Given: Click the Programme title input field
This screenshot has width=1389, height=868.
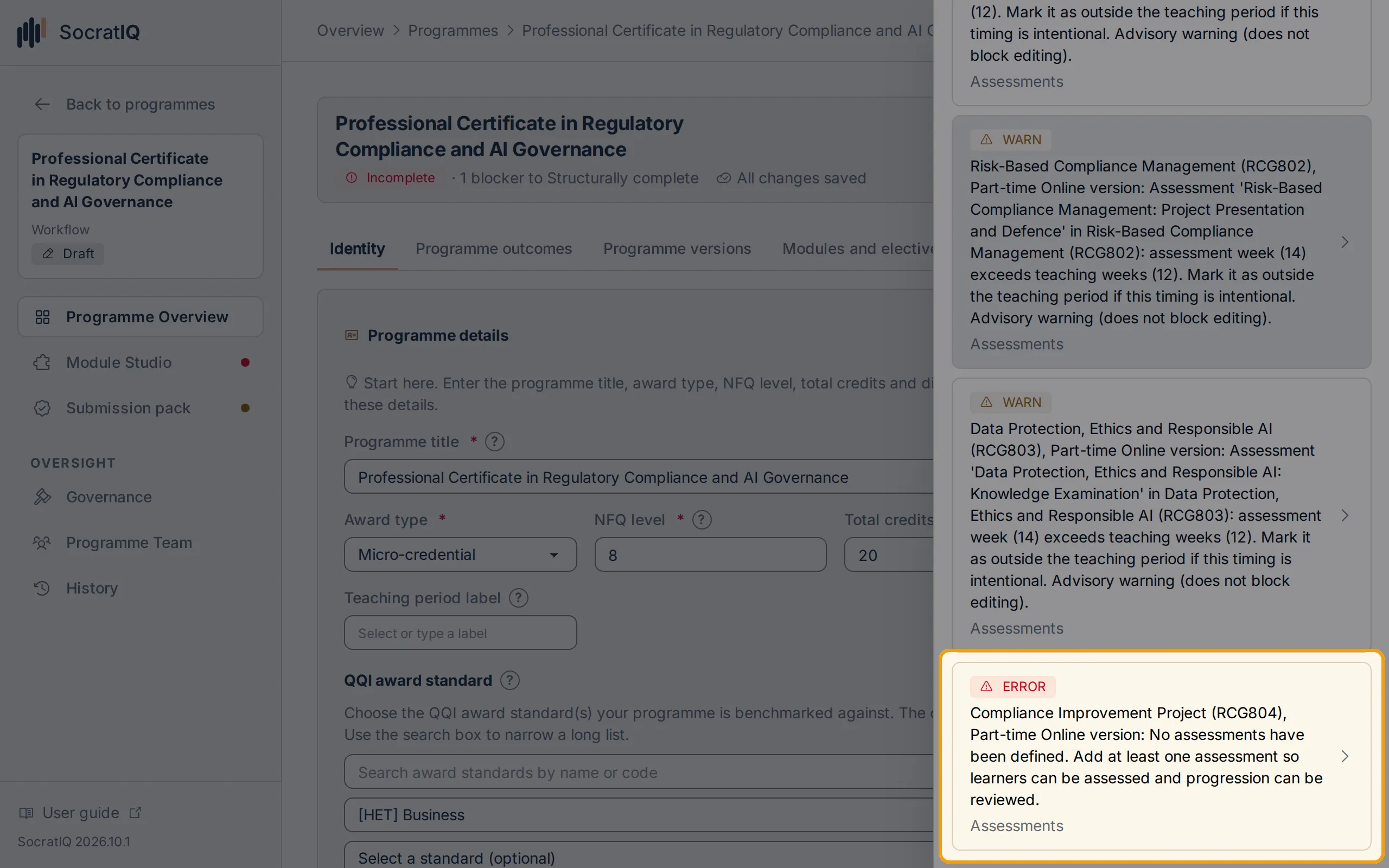Looking at the screenshot, I should [x=639, y=476].
